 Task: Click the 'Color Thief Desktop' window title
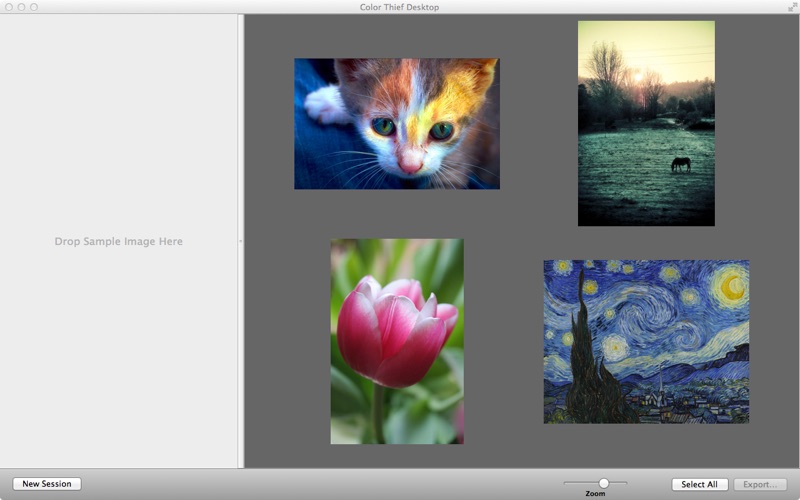click(399, 7)
